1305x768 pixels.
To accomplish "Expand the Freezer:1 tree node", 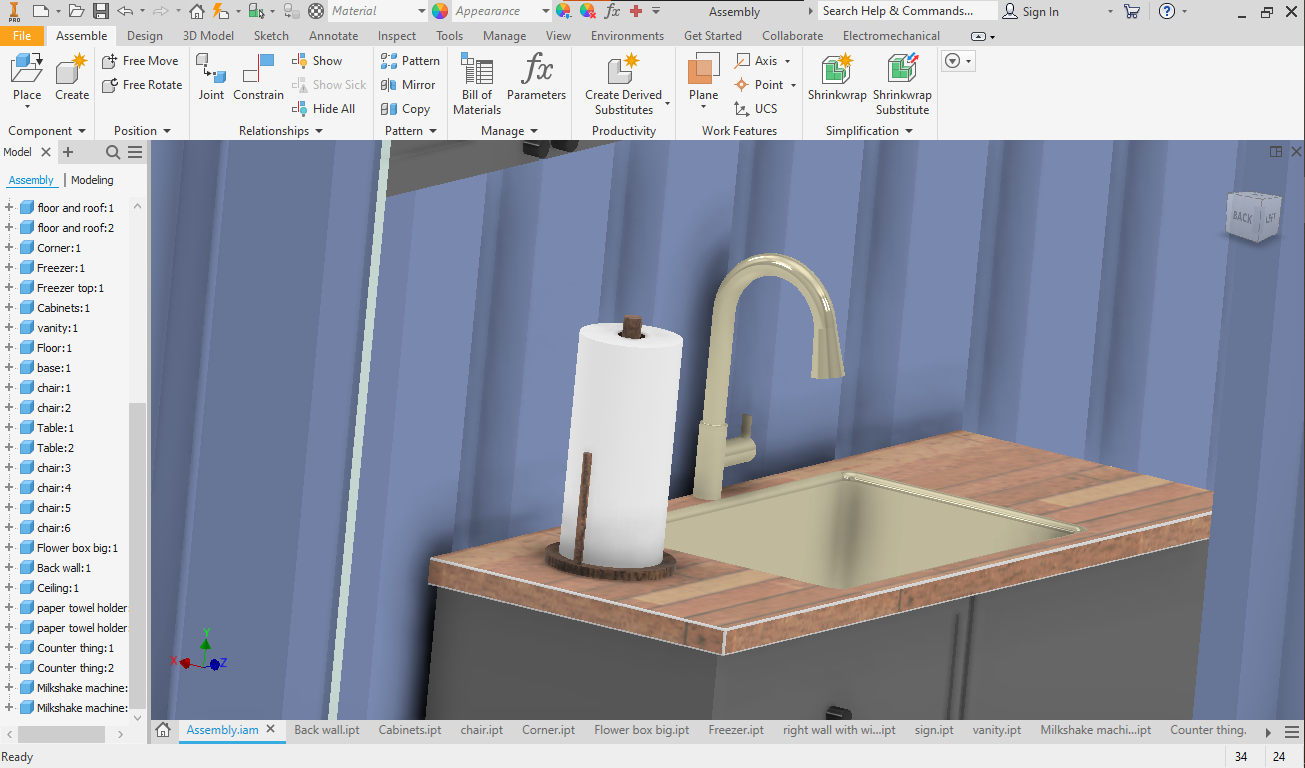I will (x=9, y=268).
